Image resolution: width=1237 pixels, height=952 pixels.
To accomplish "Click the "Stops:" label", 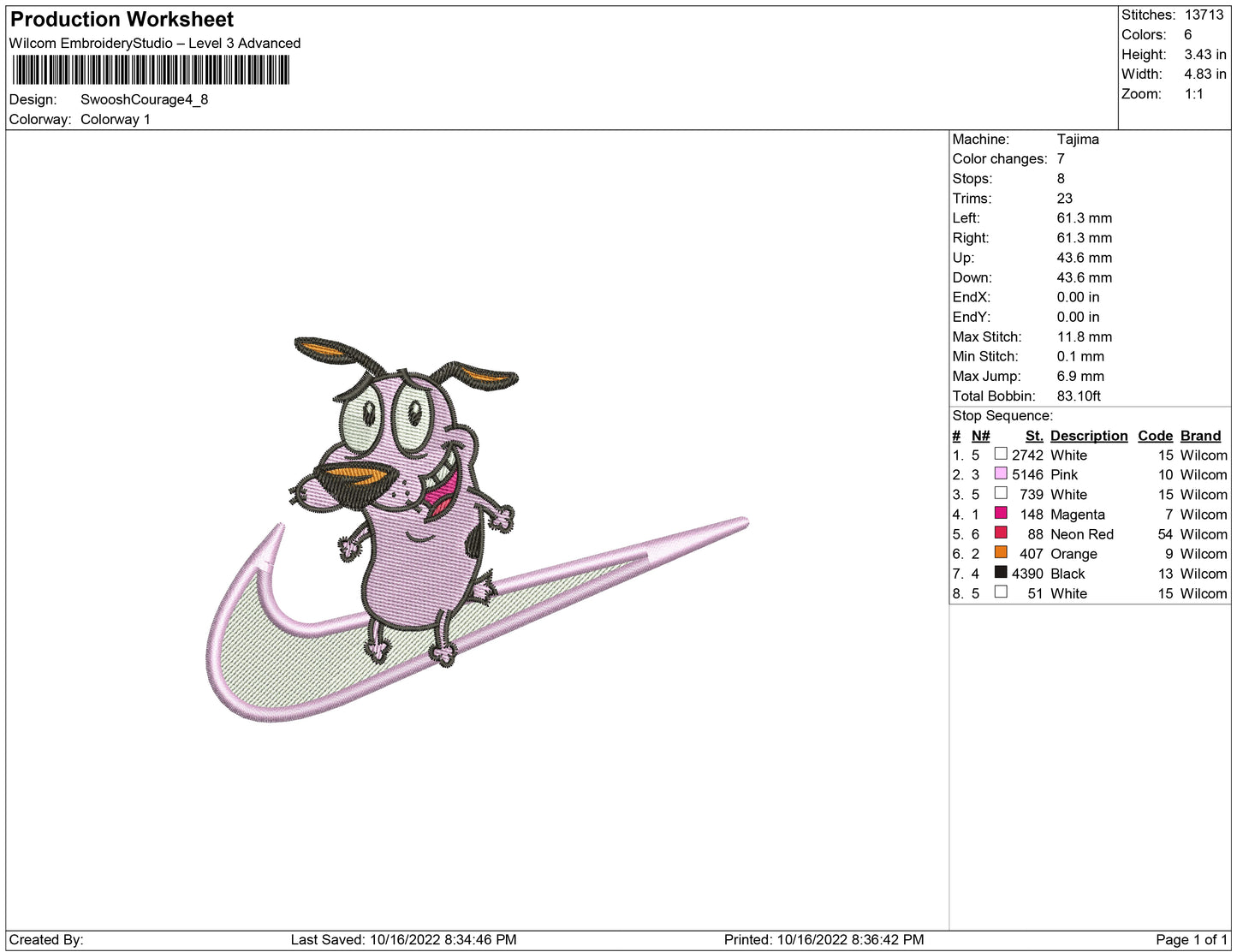I will 972,178.
